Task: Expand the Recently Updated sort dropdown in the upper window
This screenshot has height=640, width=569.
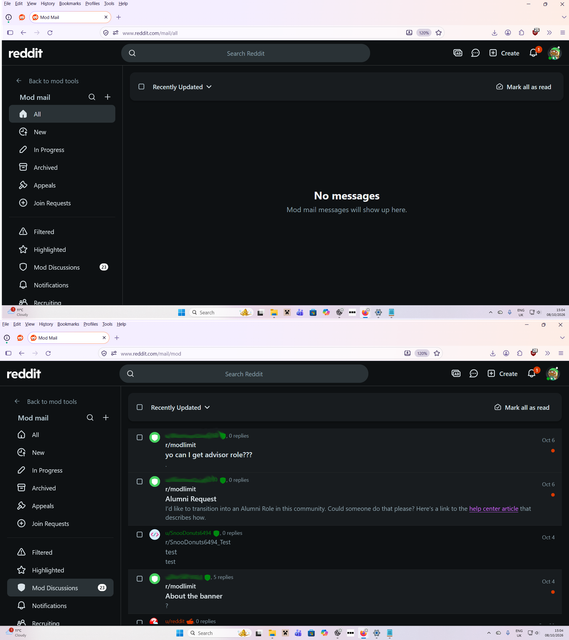Action: click(182, 87)
